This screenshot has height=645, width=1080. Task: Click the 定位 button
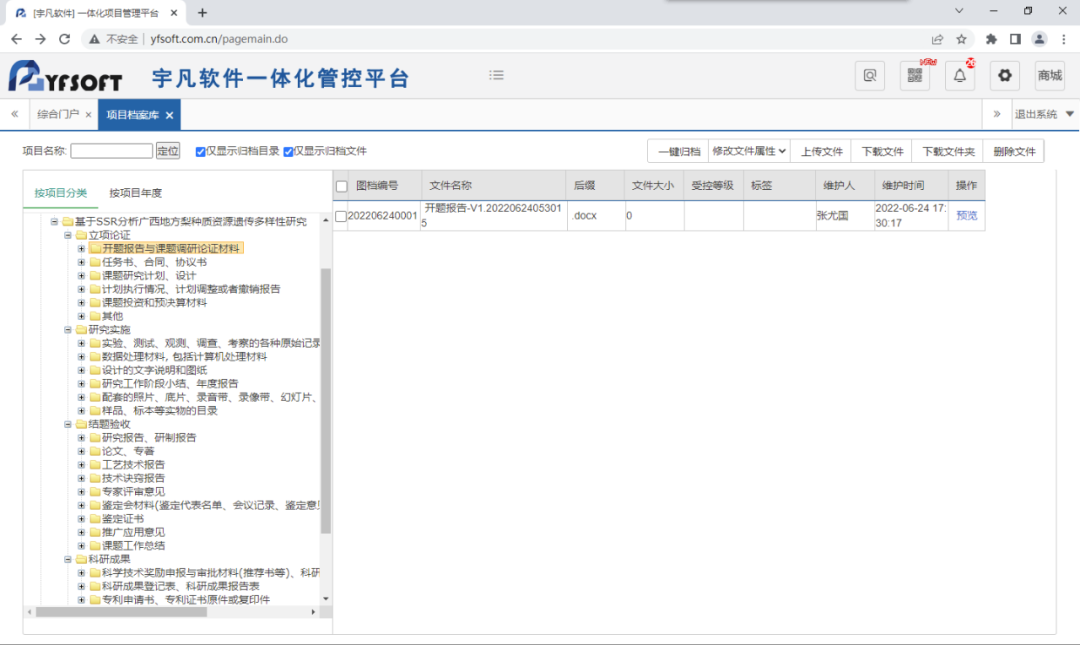click(x=167, y=151)
